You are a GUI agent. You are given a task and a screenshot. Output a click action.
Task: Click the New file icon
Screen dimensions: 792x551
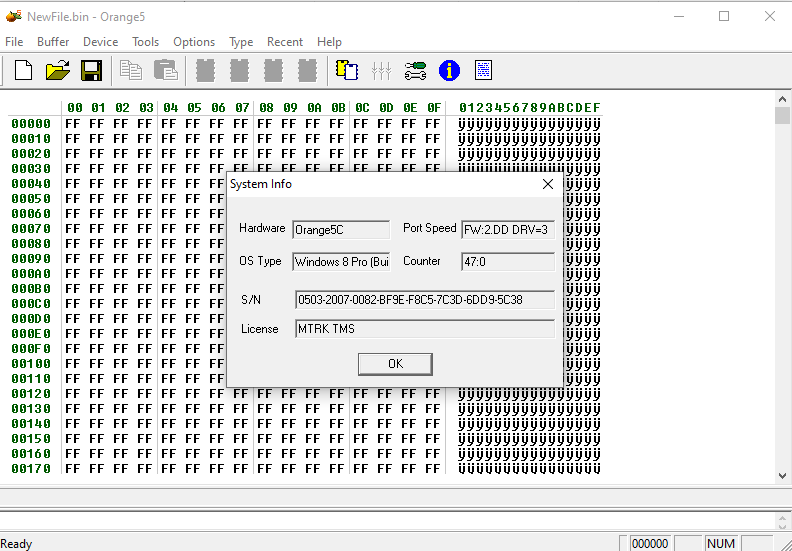pyautogui.click(x=23, y=70)
